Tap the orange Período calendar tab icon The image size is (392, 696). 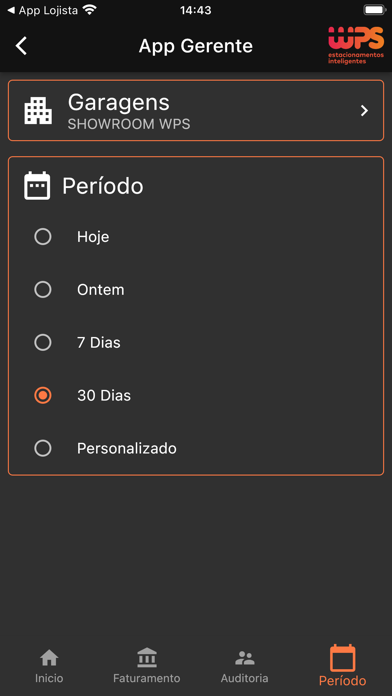tap(343, 658)
